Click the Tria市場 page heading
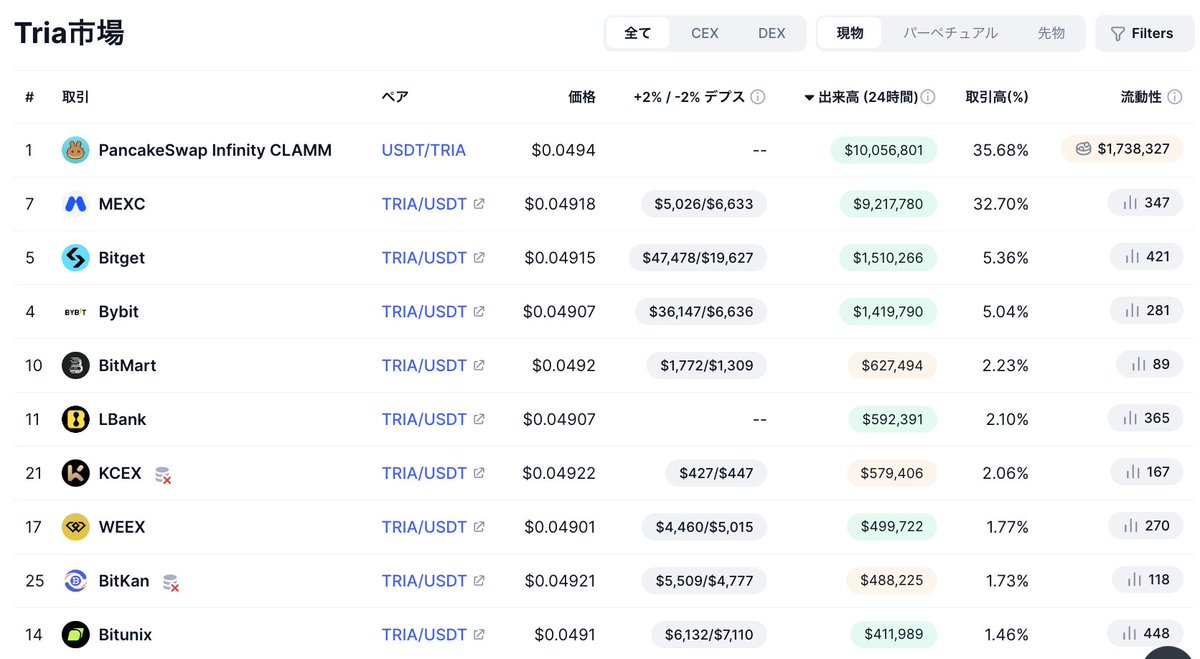The image size is (1200, 659). 69,33
